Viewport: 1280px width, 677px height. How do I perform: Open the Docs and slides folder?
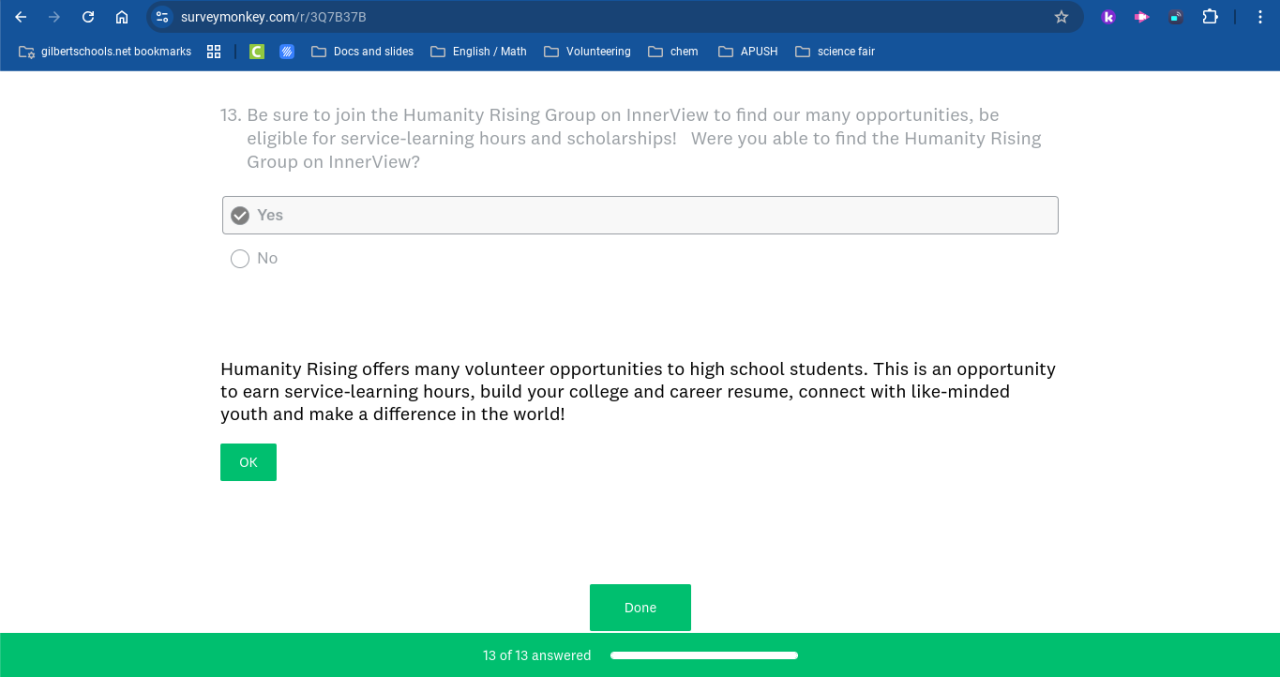click(362, 51)
